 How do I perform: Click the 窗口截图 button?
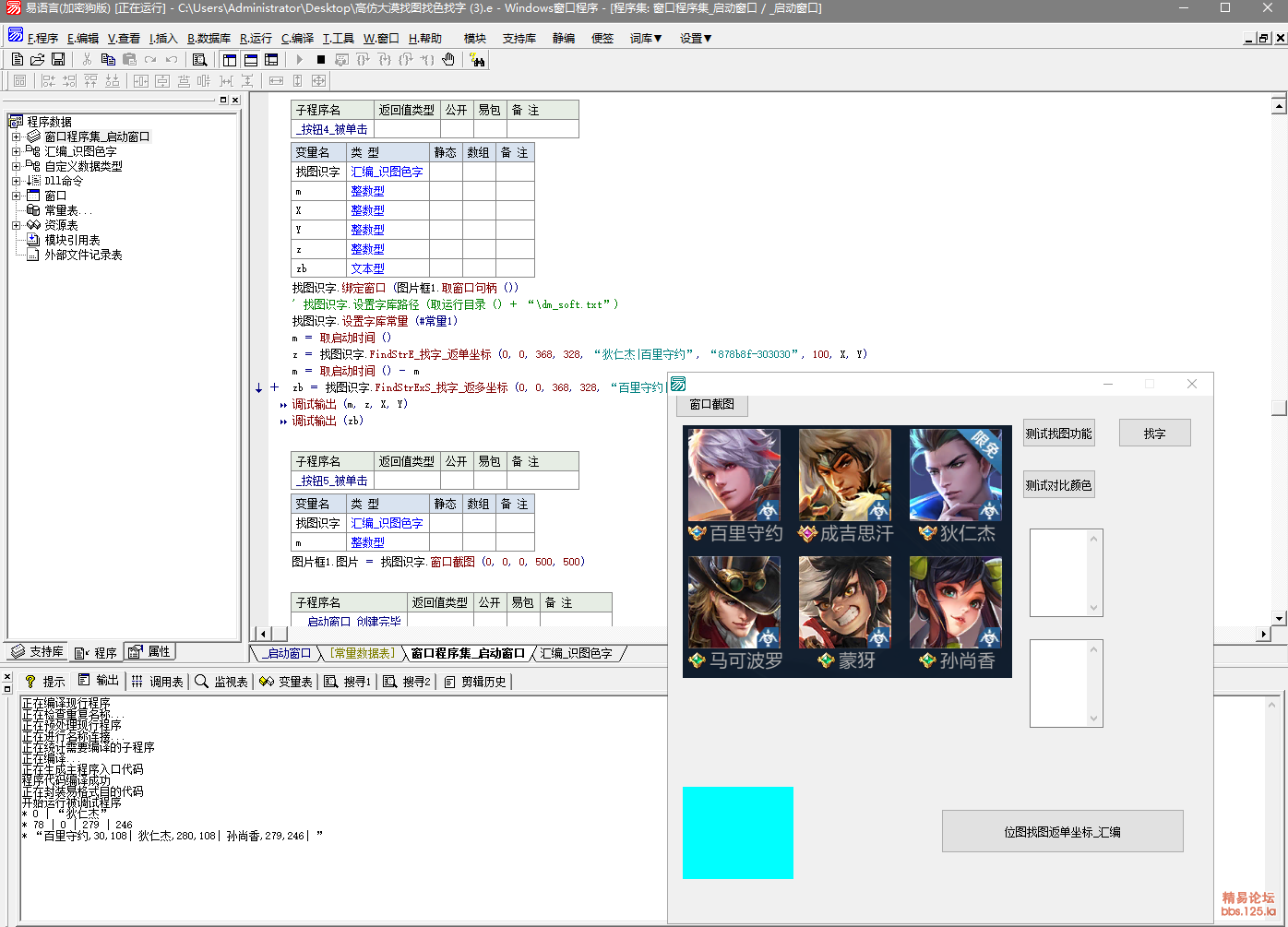coord(712,404)
